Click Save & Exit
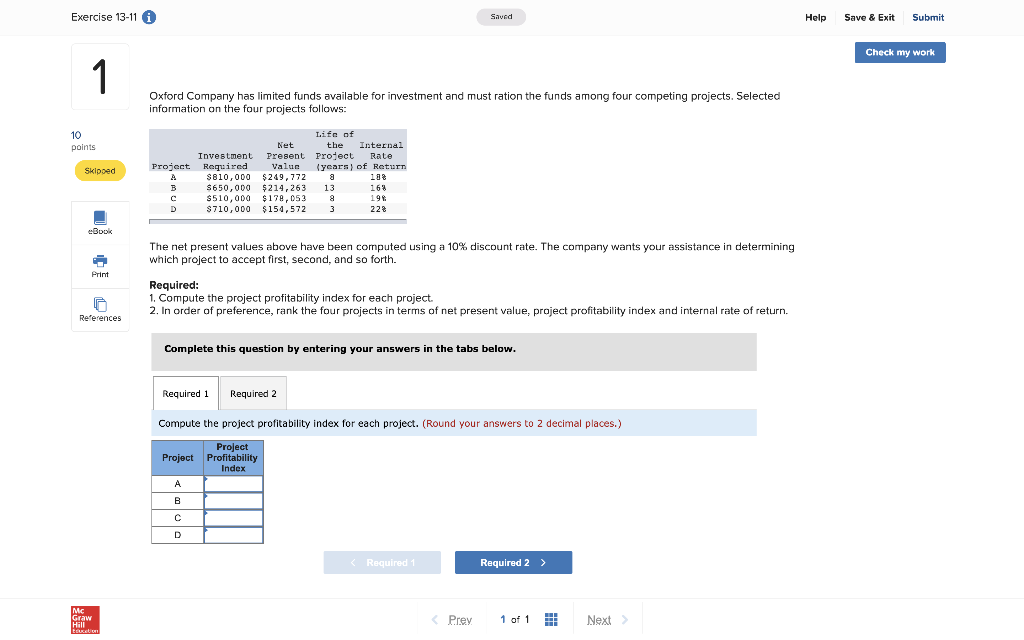Viewport: 1024px width, 640px height. pyautogui.click(x=869, y=18)
